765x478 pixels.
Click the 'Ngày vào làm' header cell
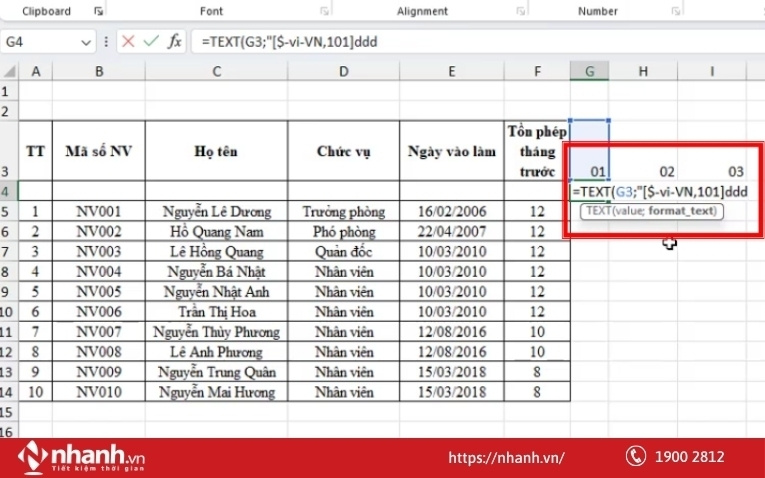452,151
